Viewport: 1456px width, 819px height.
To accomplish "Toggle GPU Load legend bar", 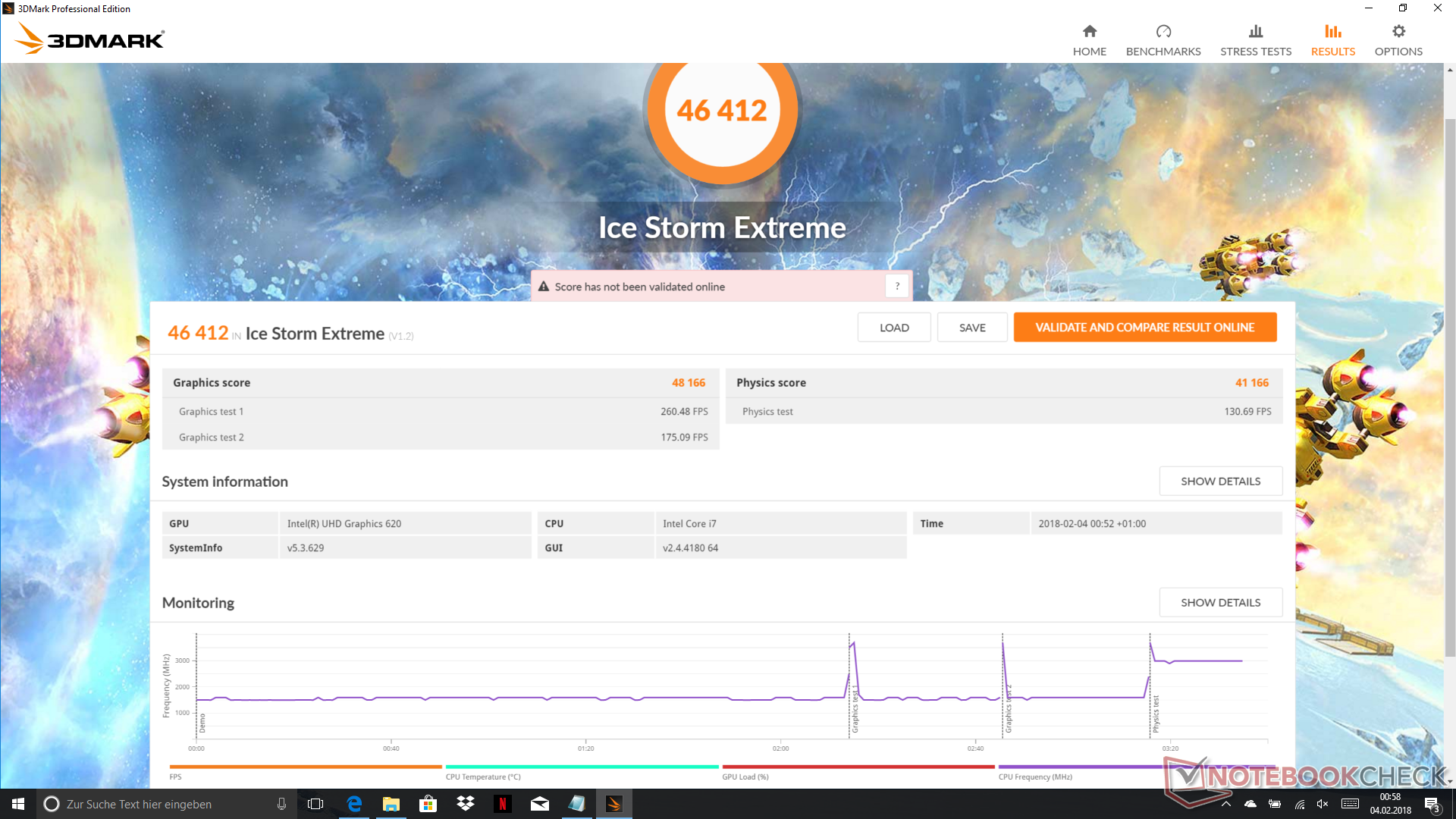I will pos(858,767).
